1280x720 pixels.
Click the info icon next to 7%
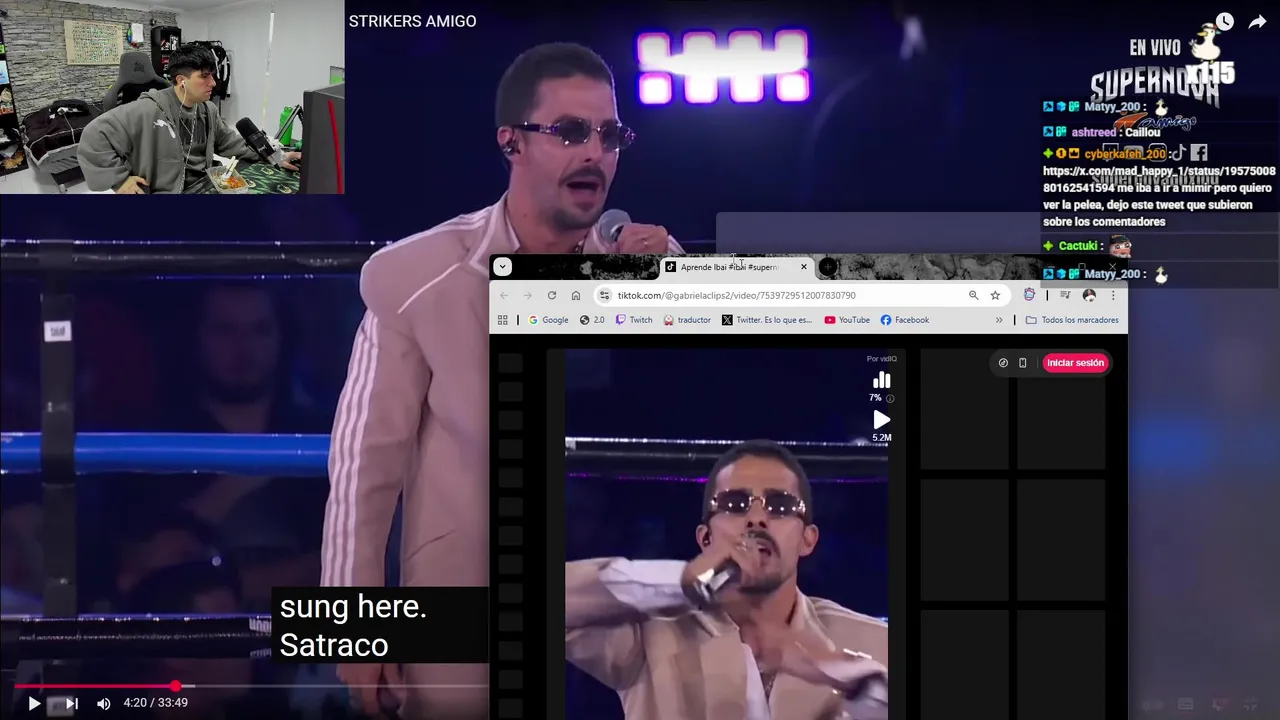[x=890, y=398]
